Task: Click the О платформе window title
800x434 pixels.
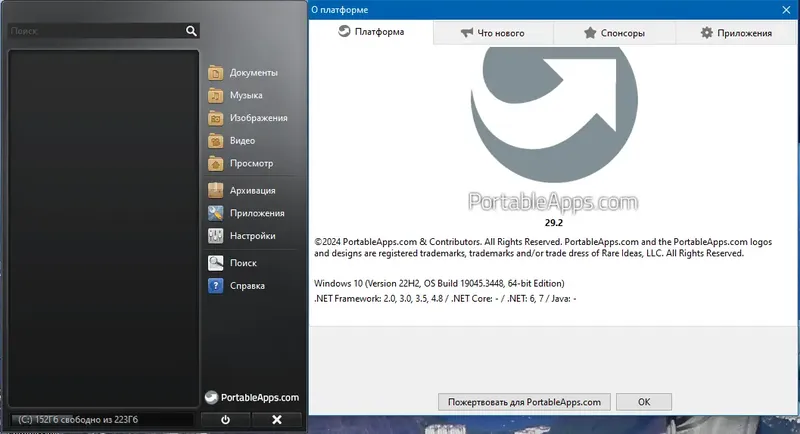Action: click(339, 10)
